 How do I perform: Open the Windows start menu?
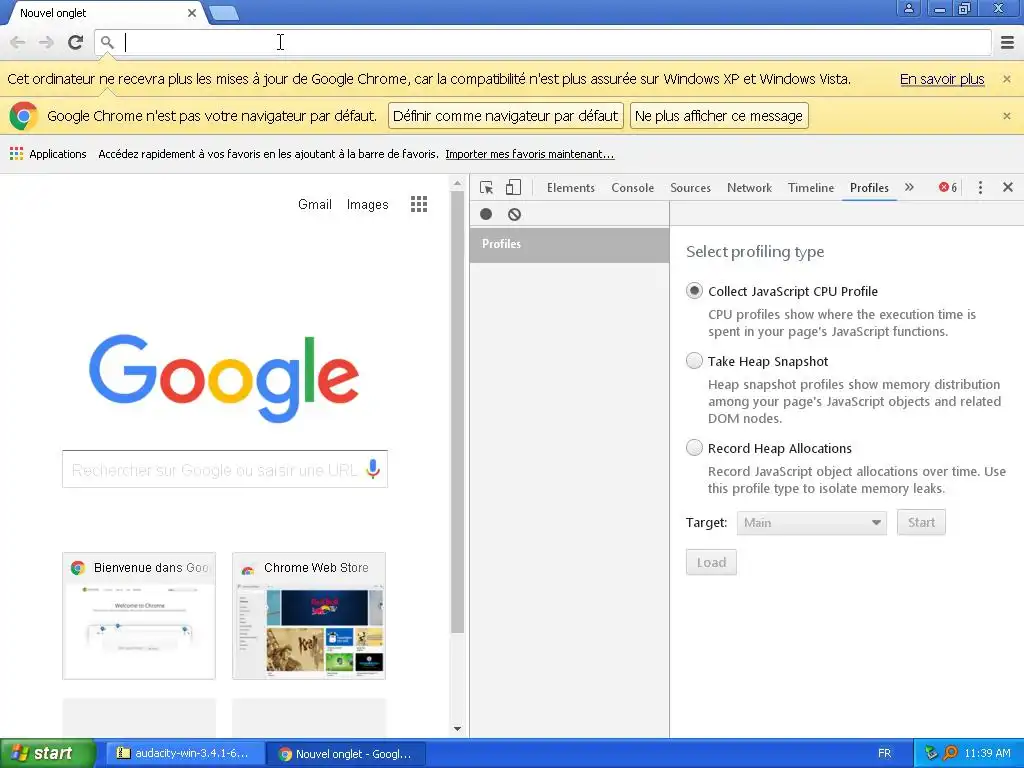coord(48,753)
